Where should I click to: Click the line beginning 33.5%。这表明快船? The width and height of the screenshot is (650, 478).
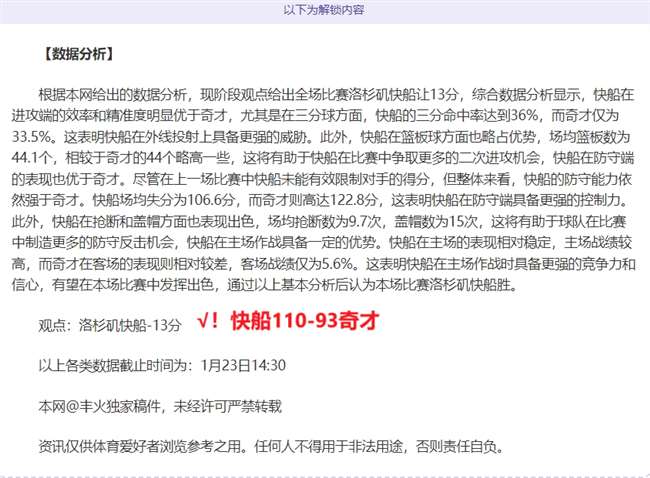coord(321,137)
